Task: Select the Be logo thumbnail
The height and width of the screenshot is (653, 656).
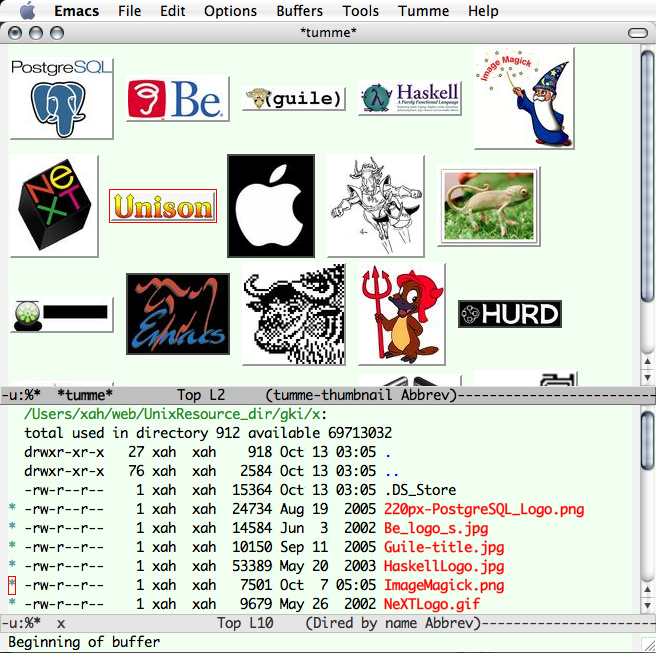Action: point(178,99)
